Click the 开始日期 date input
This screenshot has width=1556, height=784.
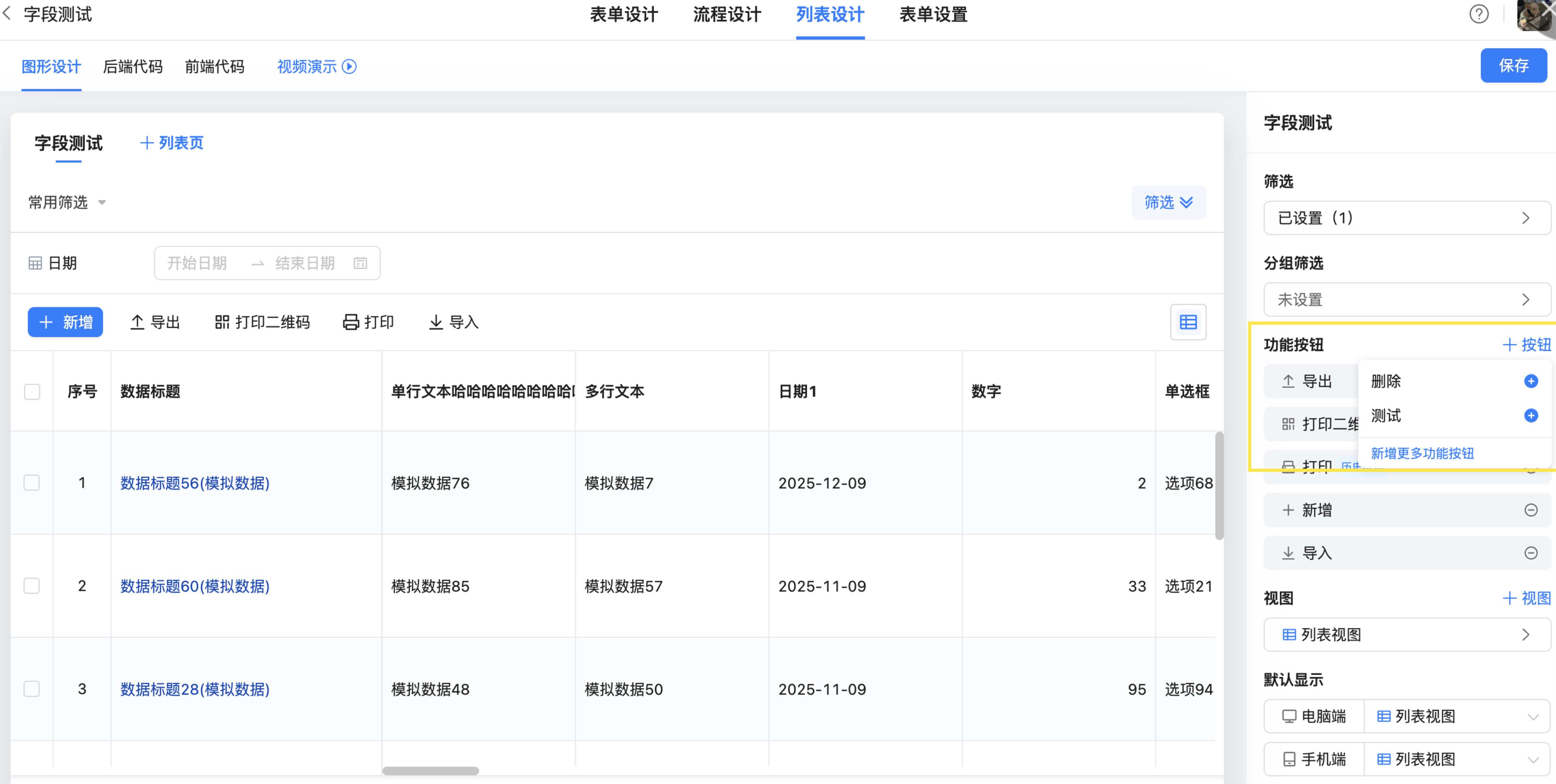pyautogui.click(x=197, y=263)
